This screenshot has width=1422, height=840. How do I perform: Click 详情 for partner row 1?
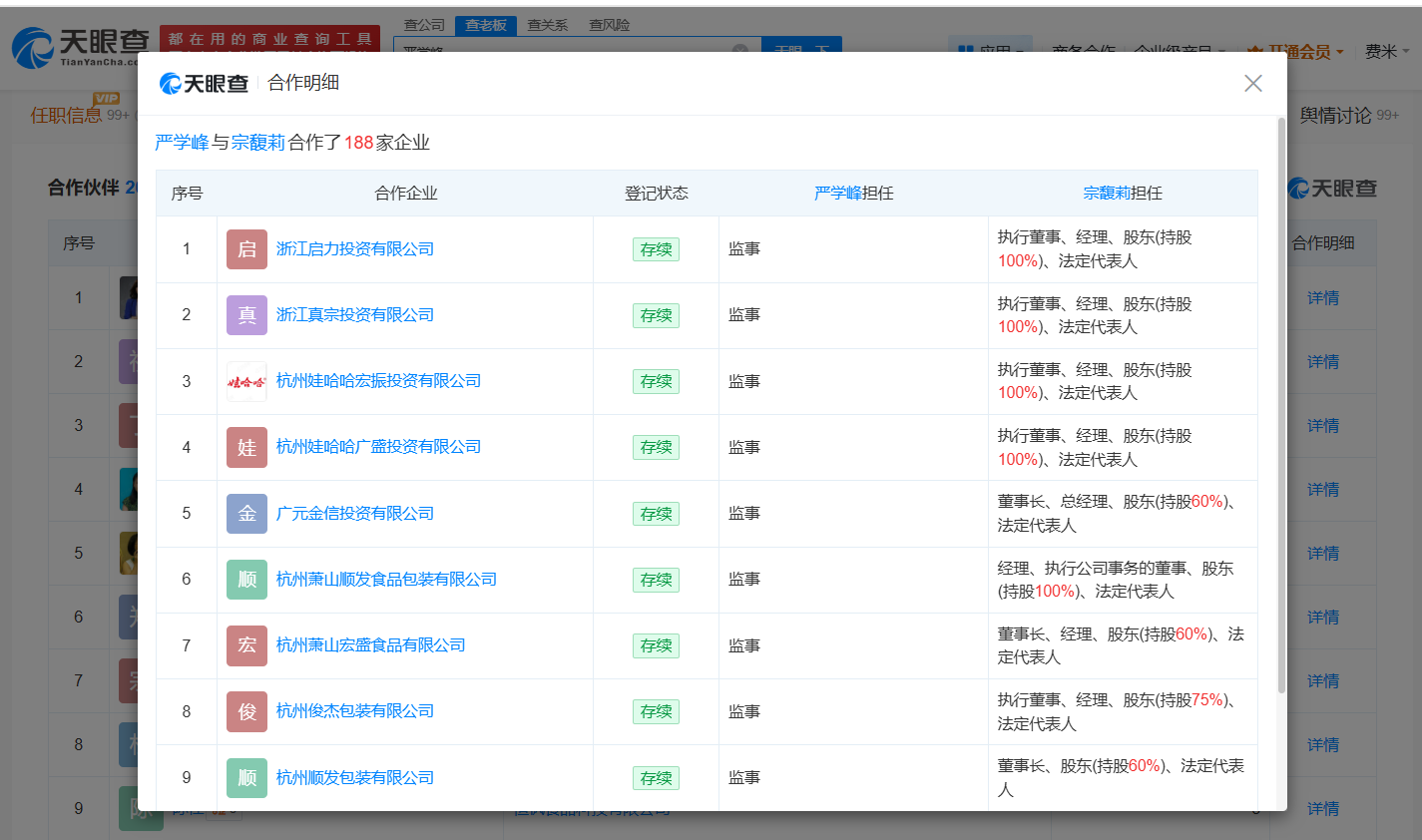click(x=1322, y=297)
